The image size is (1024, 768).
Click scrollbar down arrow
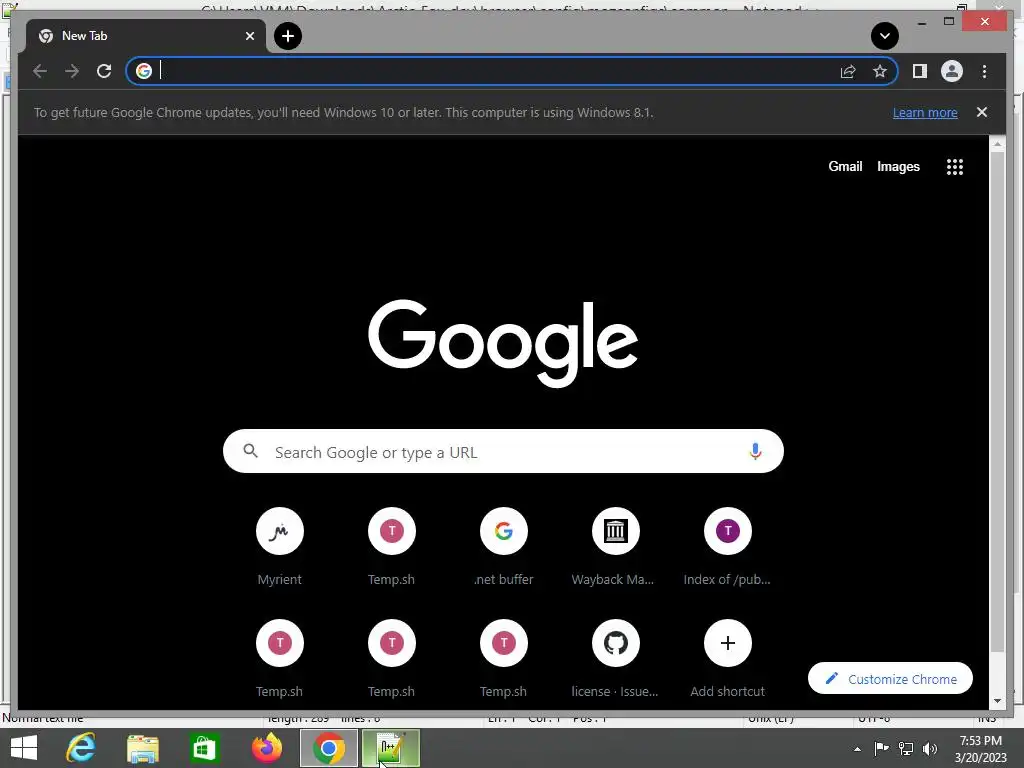pyautogui.click(x=997, y=701)
